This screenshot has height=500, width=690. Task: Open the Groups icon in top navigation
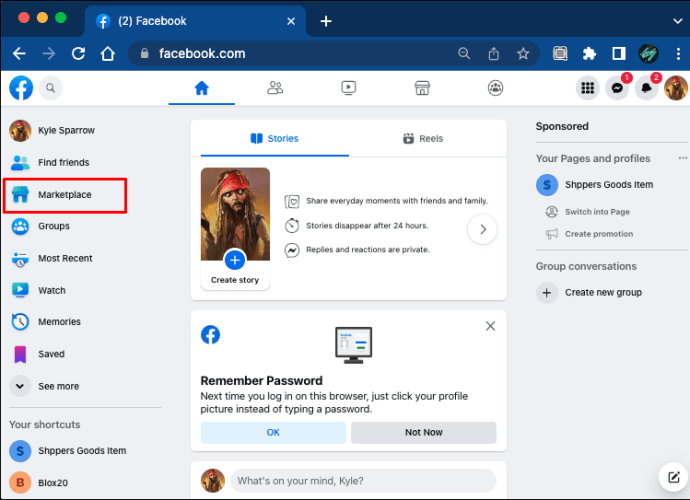[495, 88]
